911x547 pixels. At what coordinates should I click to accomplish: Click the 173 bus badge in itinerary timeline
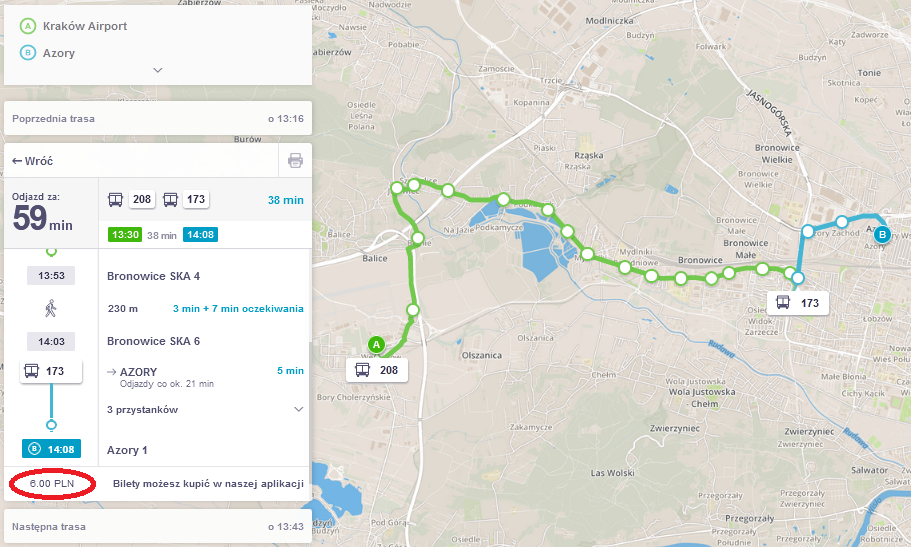[51, 371]
